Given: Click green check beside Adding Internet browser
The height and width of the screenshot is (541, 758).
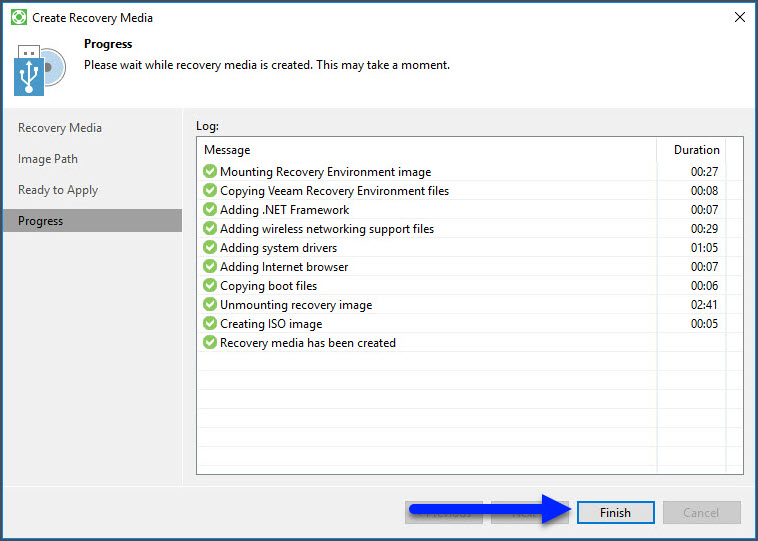Looking at the screenshot, I should click(210, 267).
